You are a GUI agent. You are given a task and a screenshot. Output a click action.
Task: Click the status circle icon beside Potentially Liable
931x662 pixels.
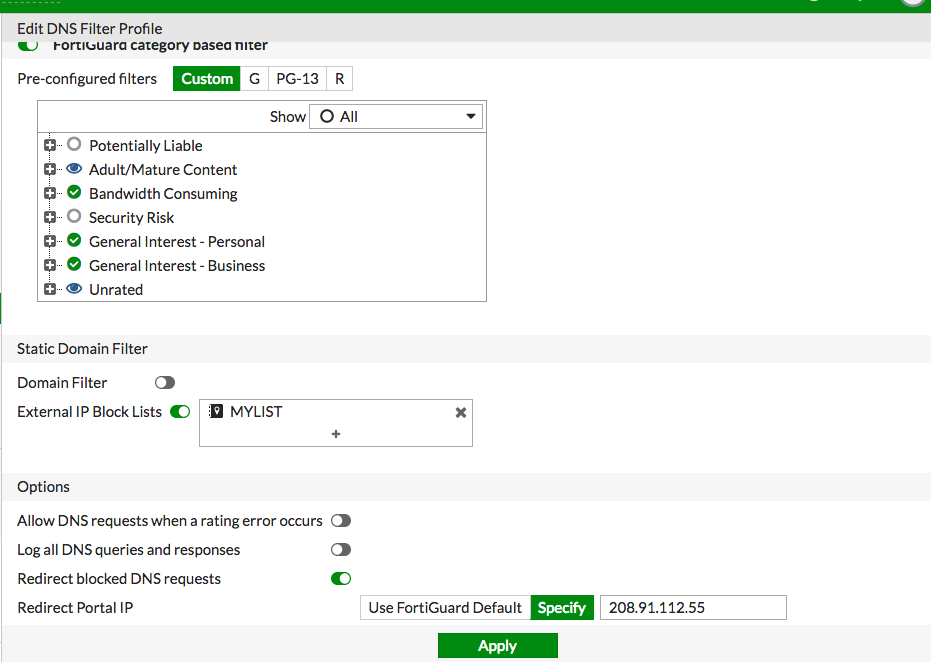(x=73, y=145)
